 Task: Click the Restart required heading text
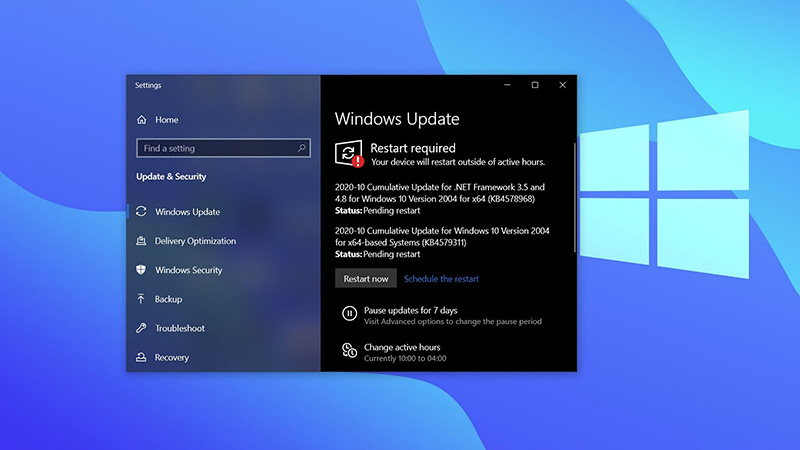coord(413,148)
